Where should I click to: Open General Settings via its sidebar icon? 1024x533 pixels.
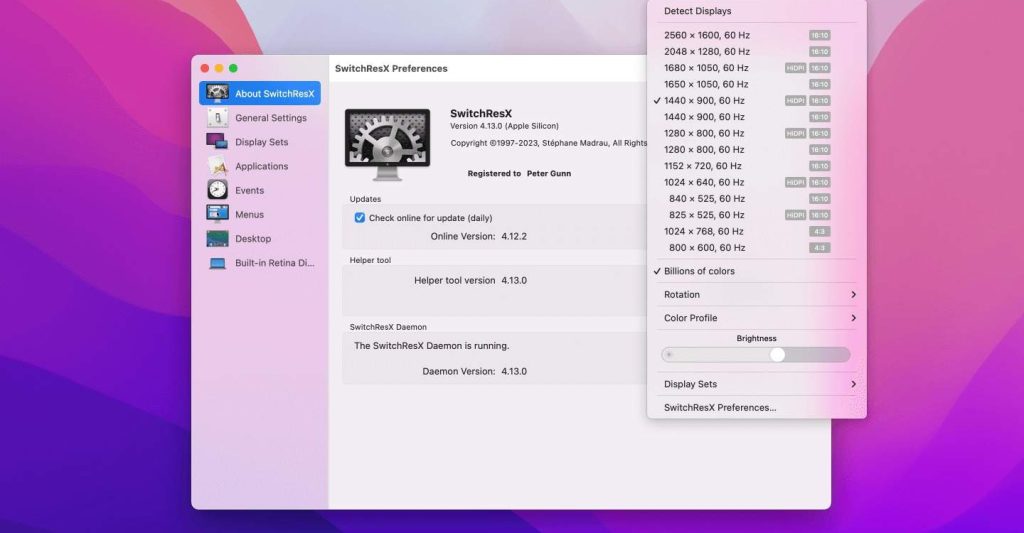click(217, 118)
